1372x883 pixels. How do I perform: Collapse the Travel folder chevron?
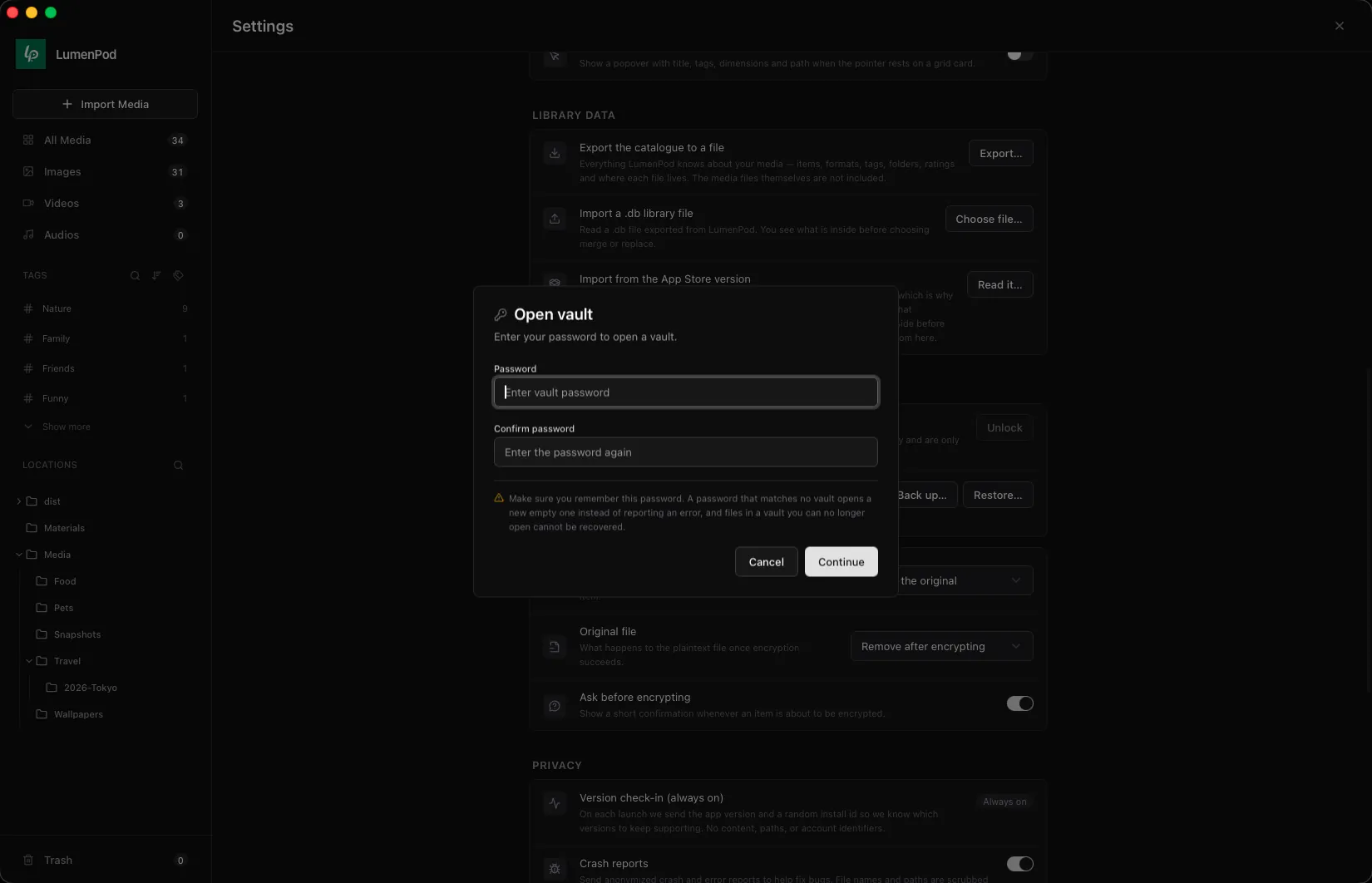tap(29, 661)
